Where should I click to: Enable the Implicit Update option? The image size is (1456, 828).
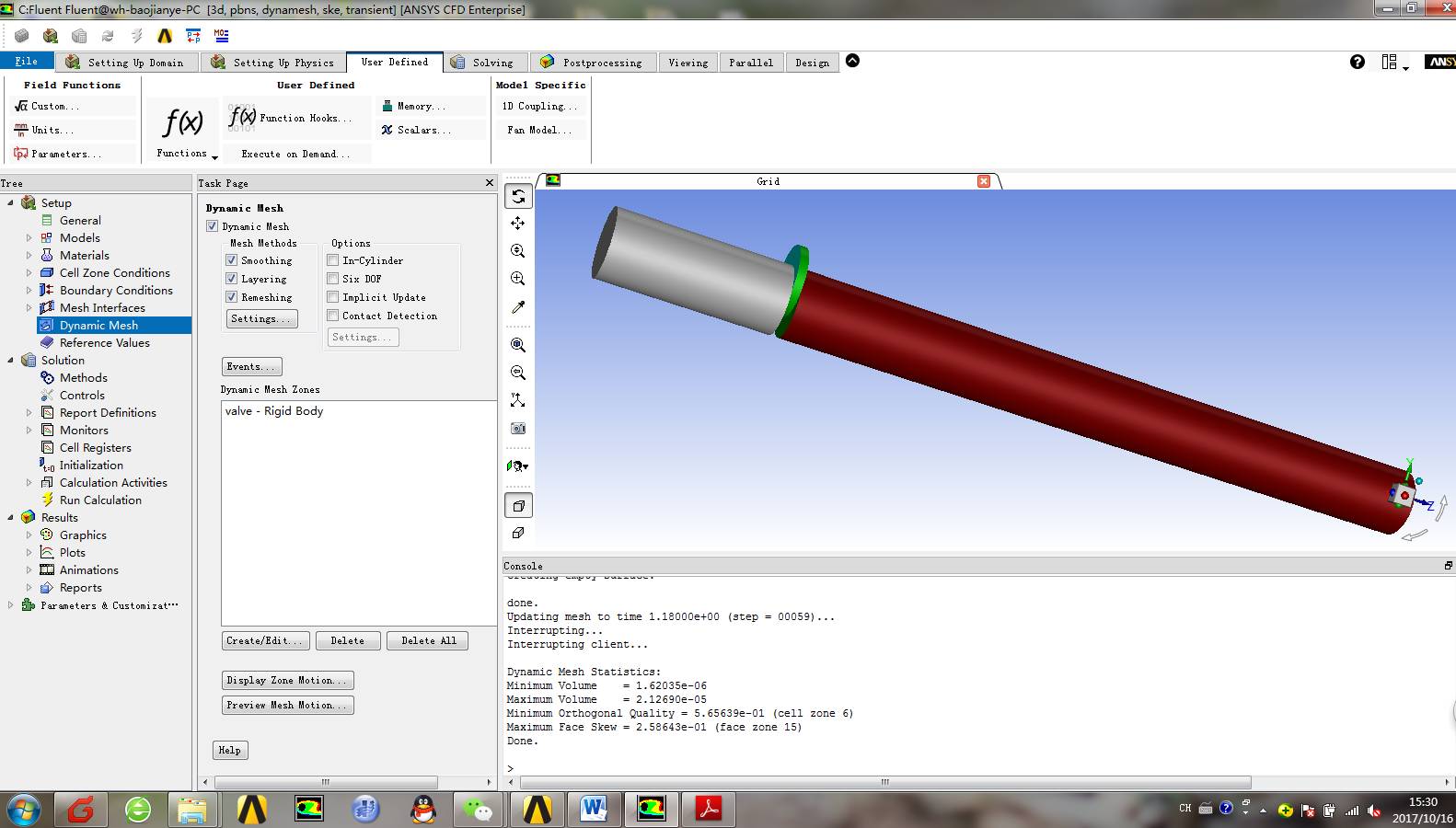click(x=333, y=297)
